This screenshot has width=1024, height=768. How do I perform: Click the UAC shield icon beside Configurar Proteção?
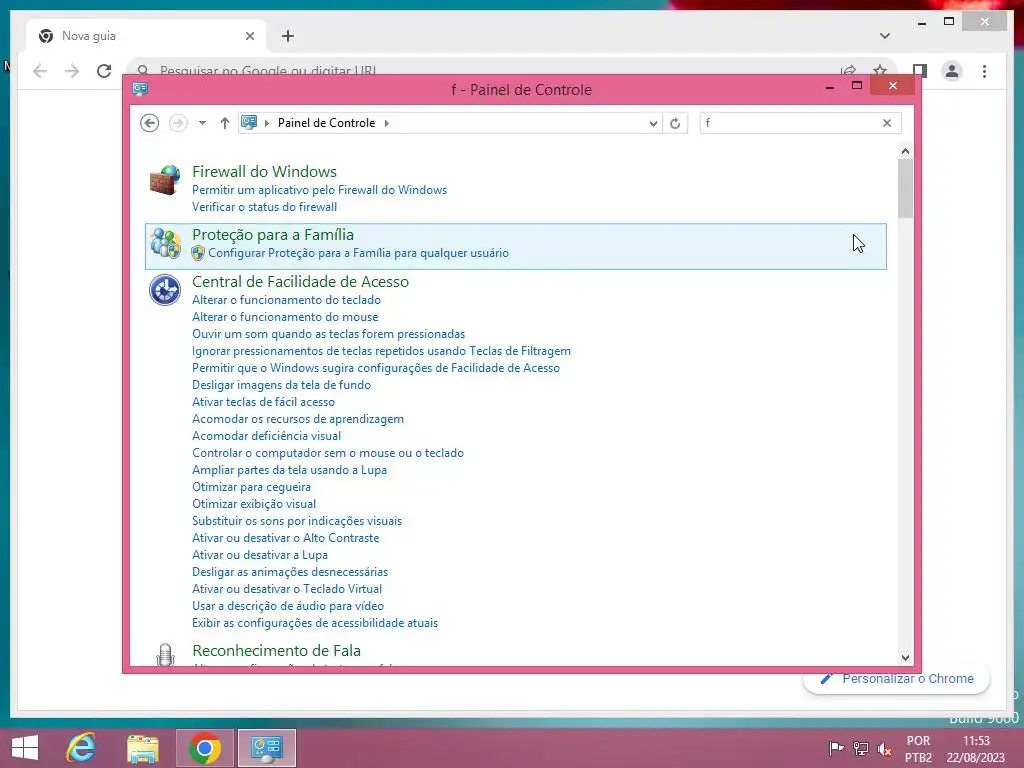click(x=198, y=253)
